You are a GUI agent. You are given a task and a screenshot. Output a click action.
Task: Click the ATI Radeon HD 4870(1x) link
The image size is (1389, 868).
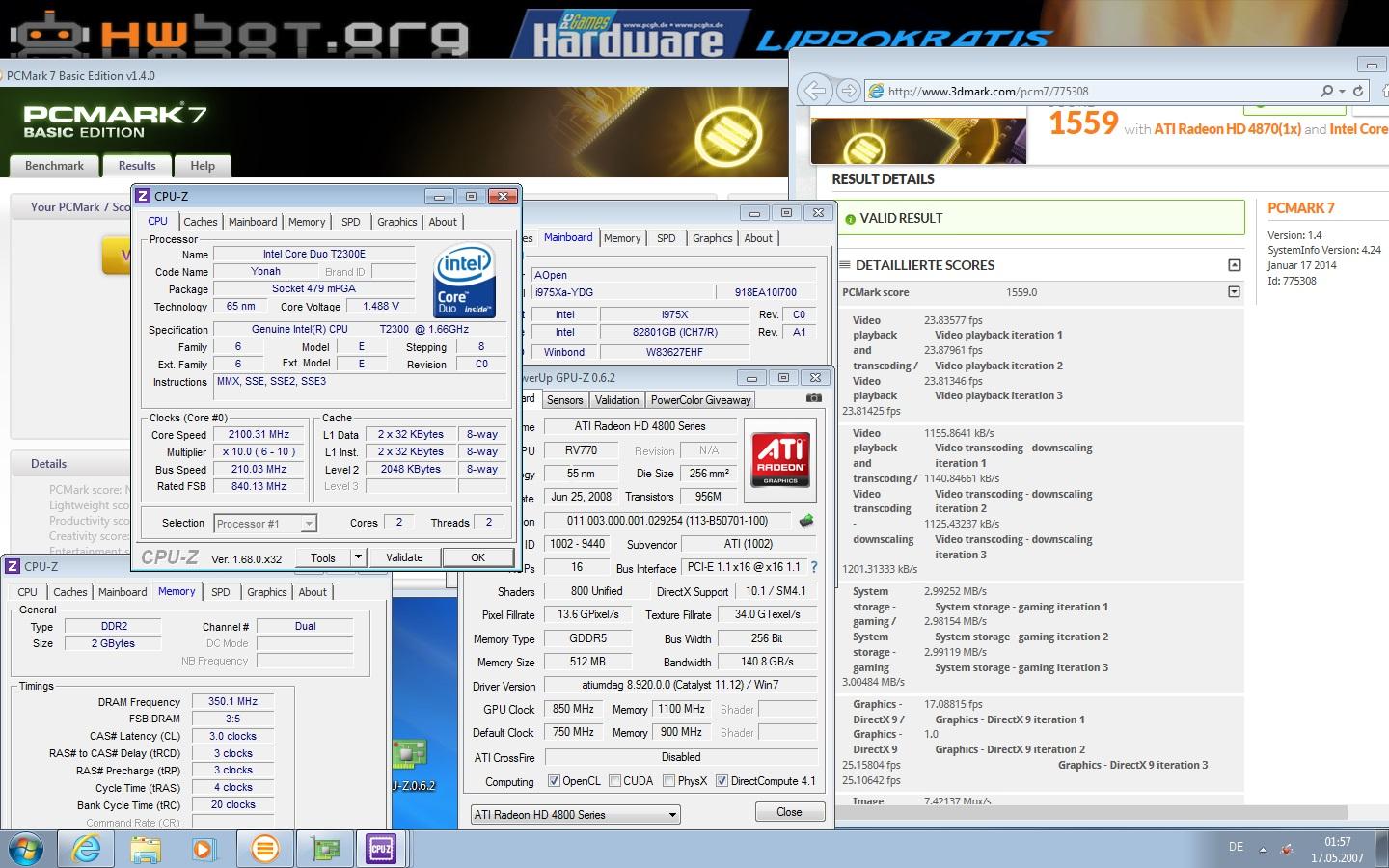1227,128
